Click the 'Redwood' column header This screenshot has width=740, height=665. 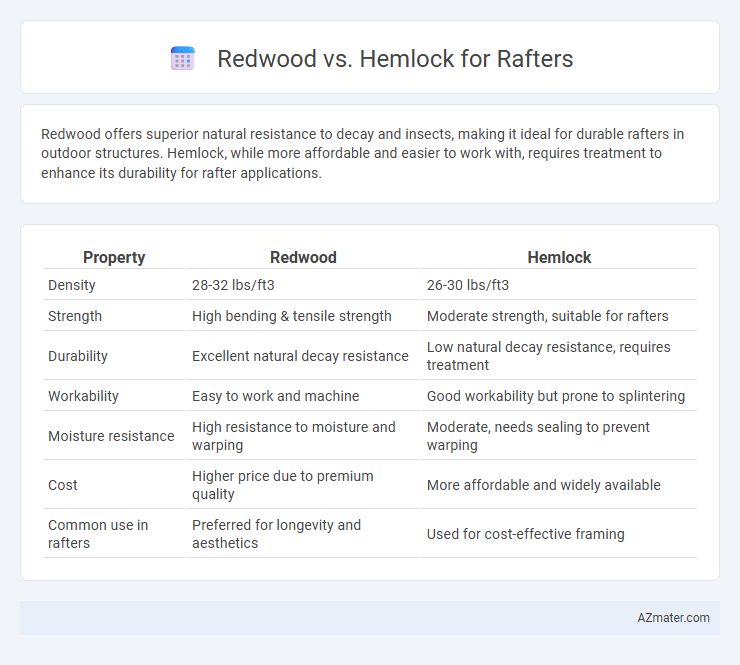(x=303, y=257)
